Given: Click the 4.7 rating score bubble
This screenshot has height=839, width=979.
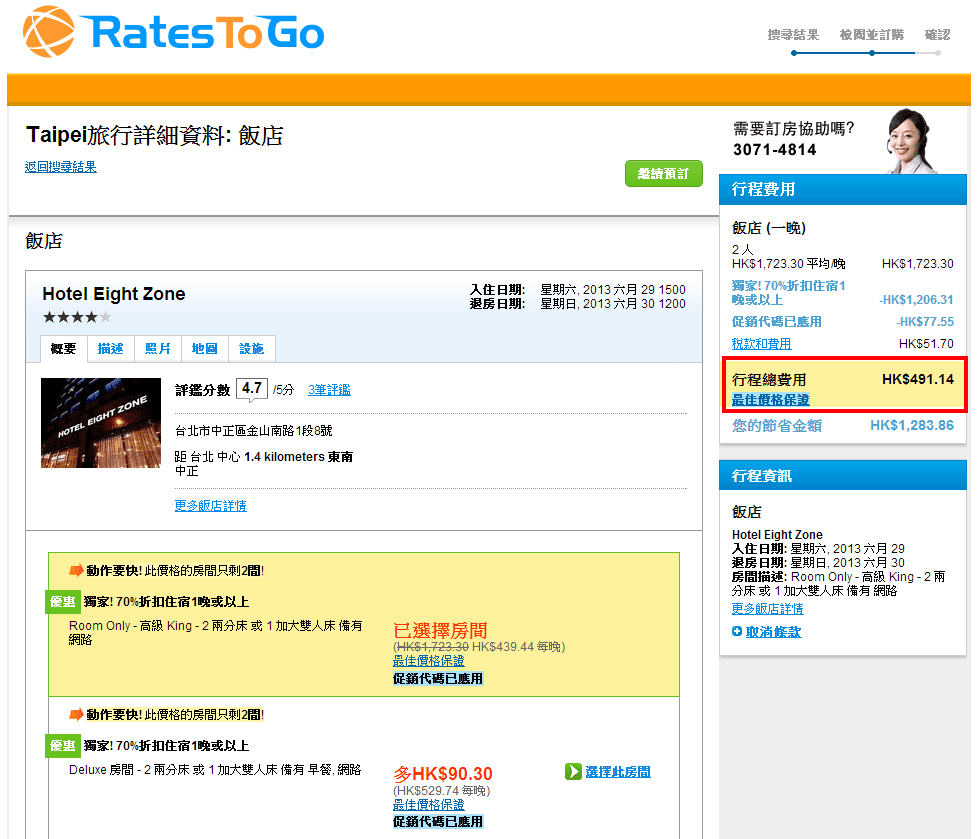Looking at the screenshot, I should pyautogui.click(x=252, y=389).
